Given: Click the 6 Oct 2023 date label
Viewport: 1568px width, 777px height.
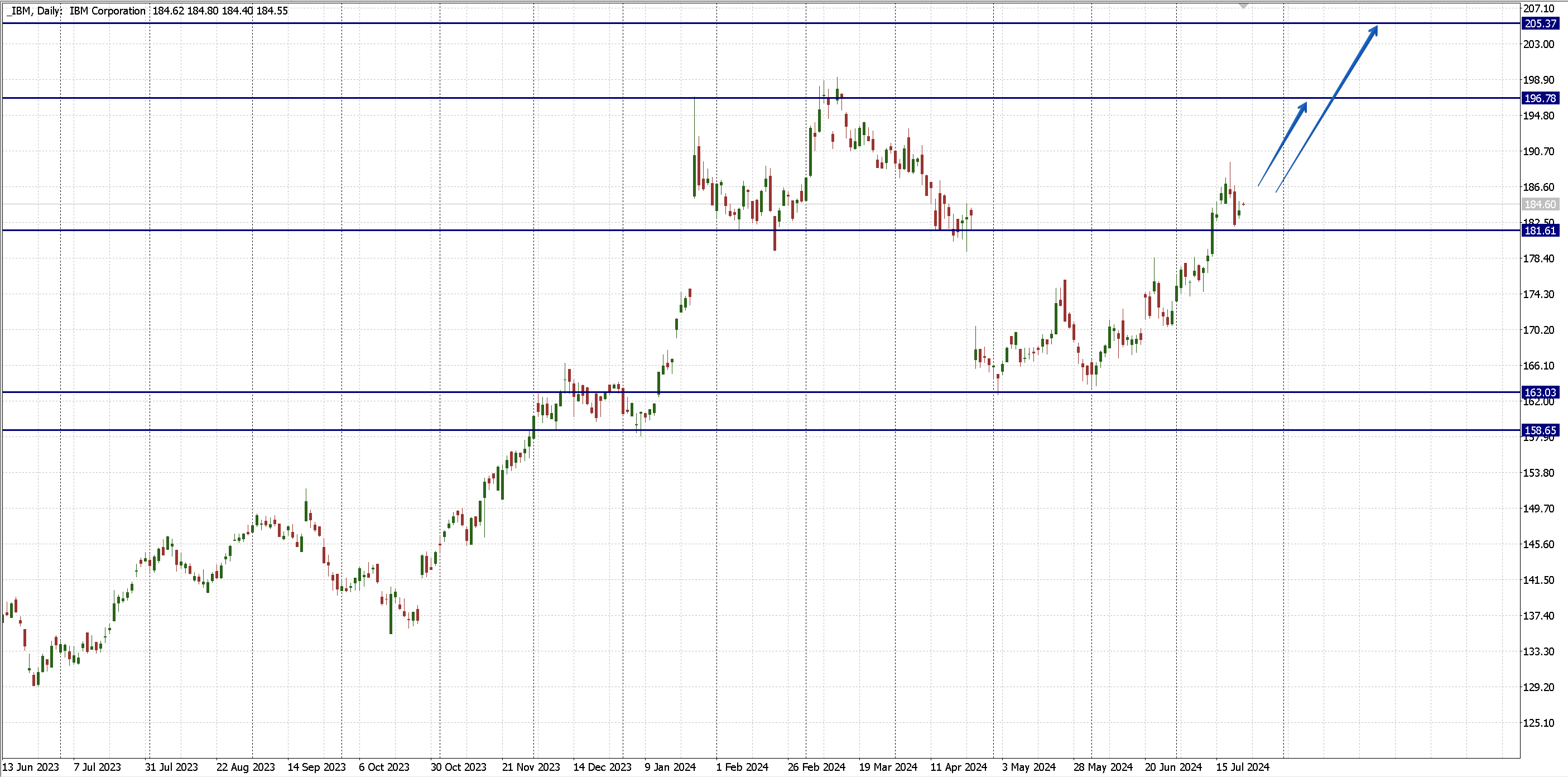Looking at the screenshot, I should pyautogui.click(x=384, y=768).
